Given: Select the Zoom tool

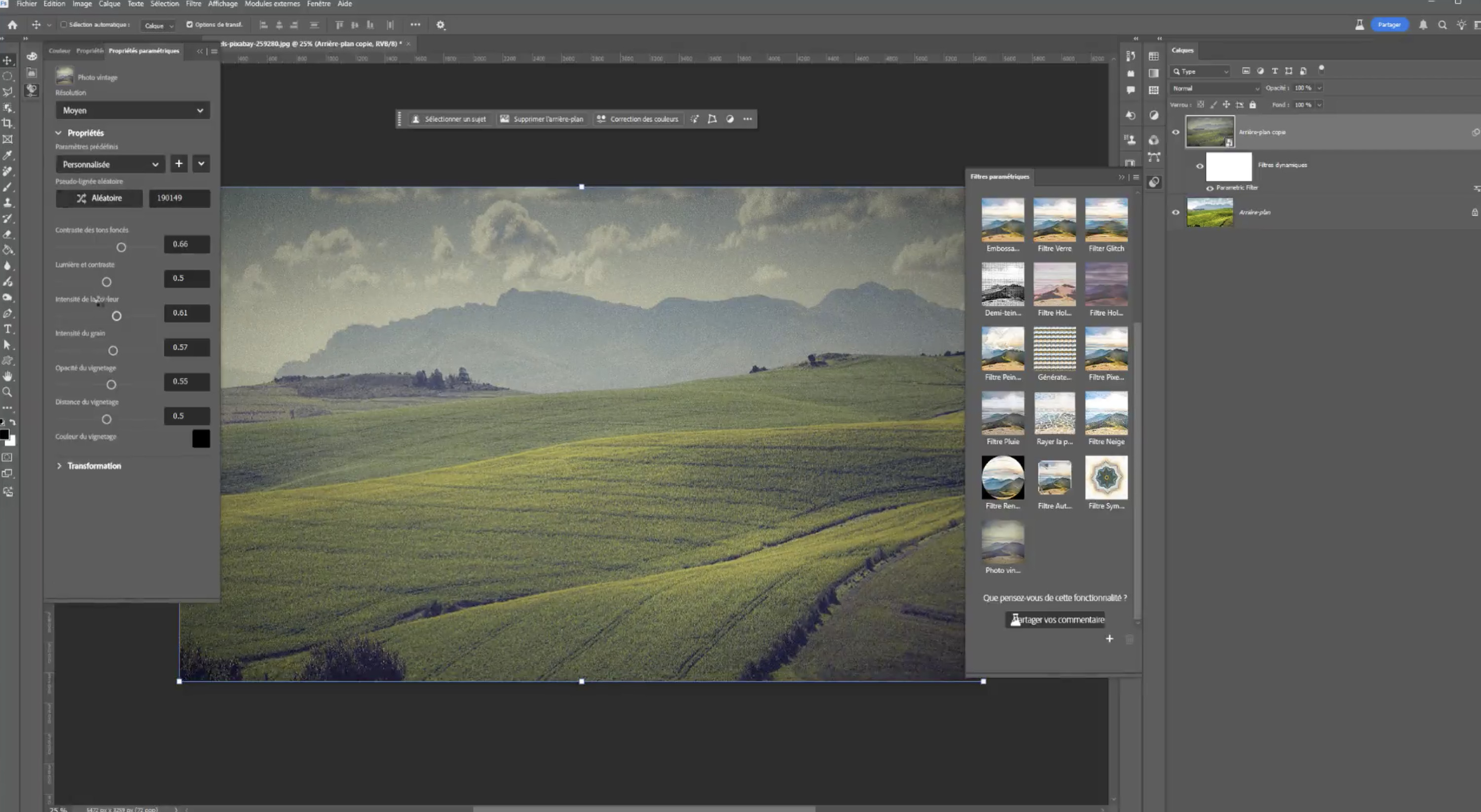Looking at the screenshot, I should tap(7, 392).
